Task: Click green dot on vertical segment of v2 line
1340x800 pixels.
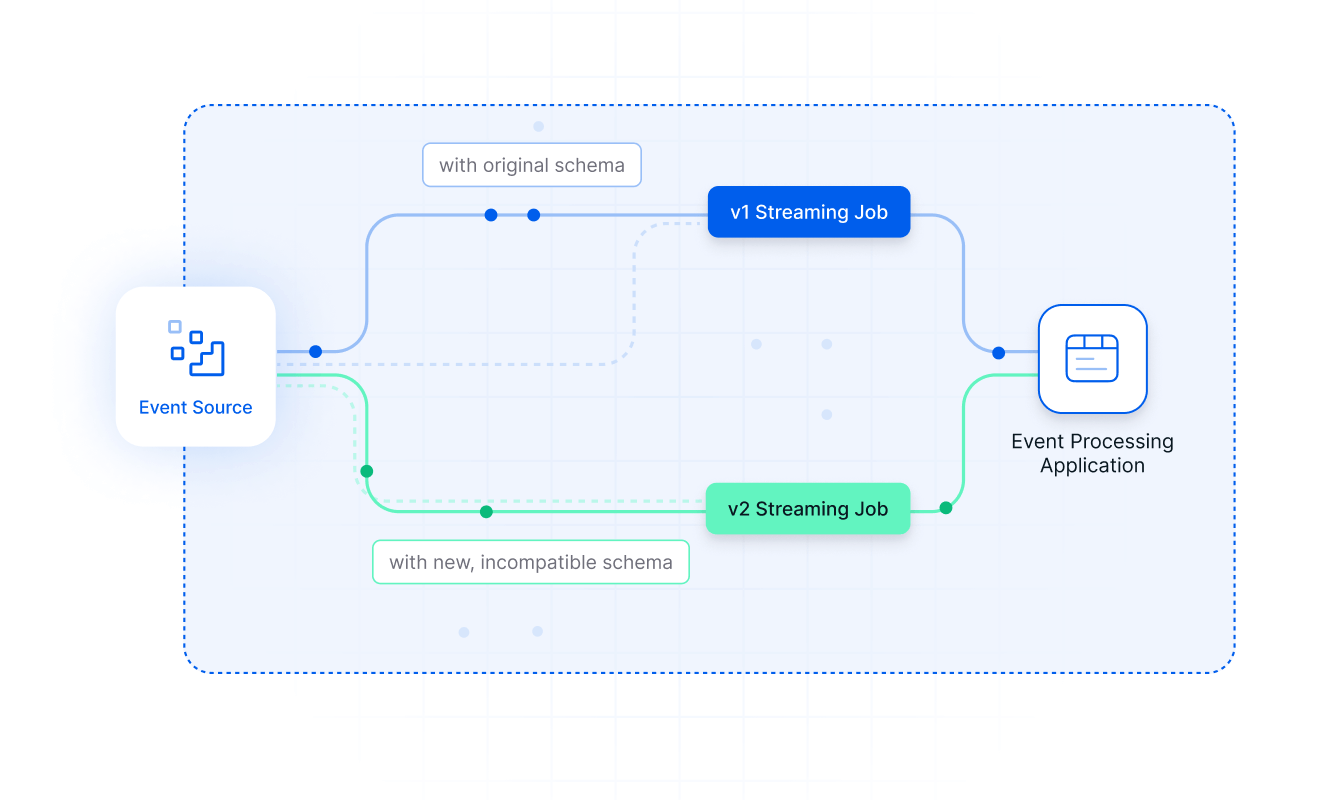Action: click(x=367, y=471)
